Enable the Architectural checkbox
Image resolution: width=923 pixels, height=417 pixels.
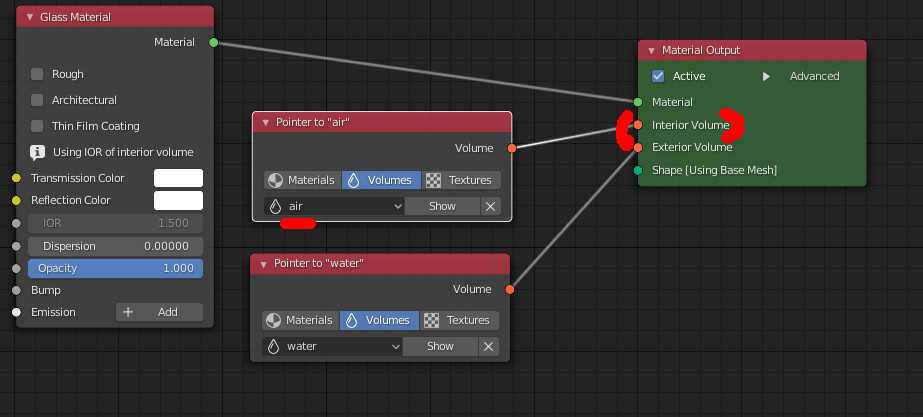pos(37,100)
